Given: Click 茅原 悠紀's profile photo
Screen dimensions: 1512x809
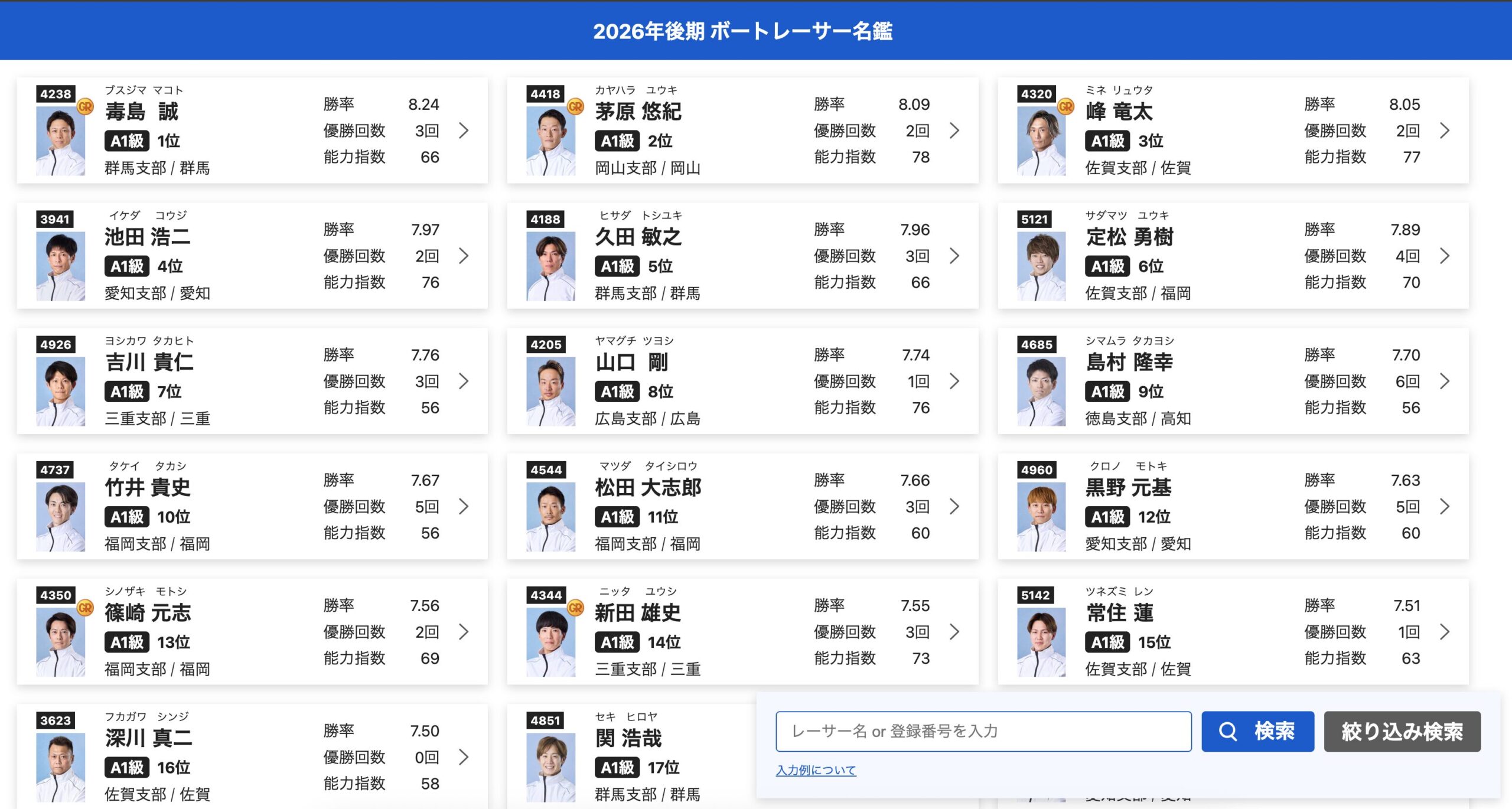Looking at the screenshot, I should click(550, 141).
